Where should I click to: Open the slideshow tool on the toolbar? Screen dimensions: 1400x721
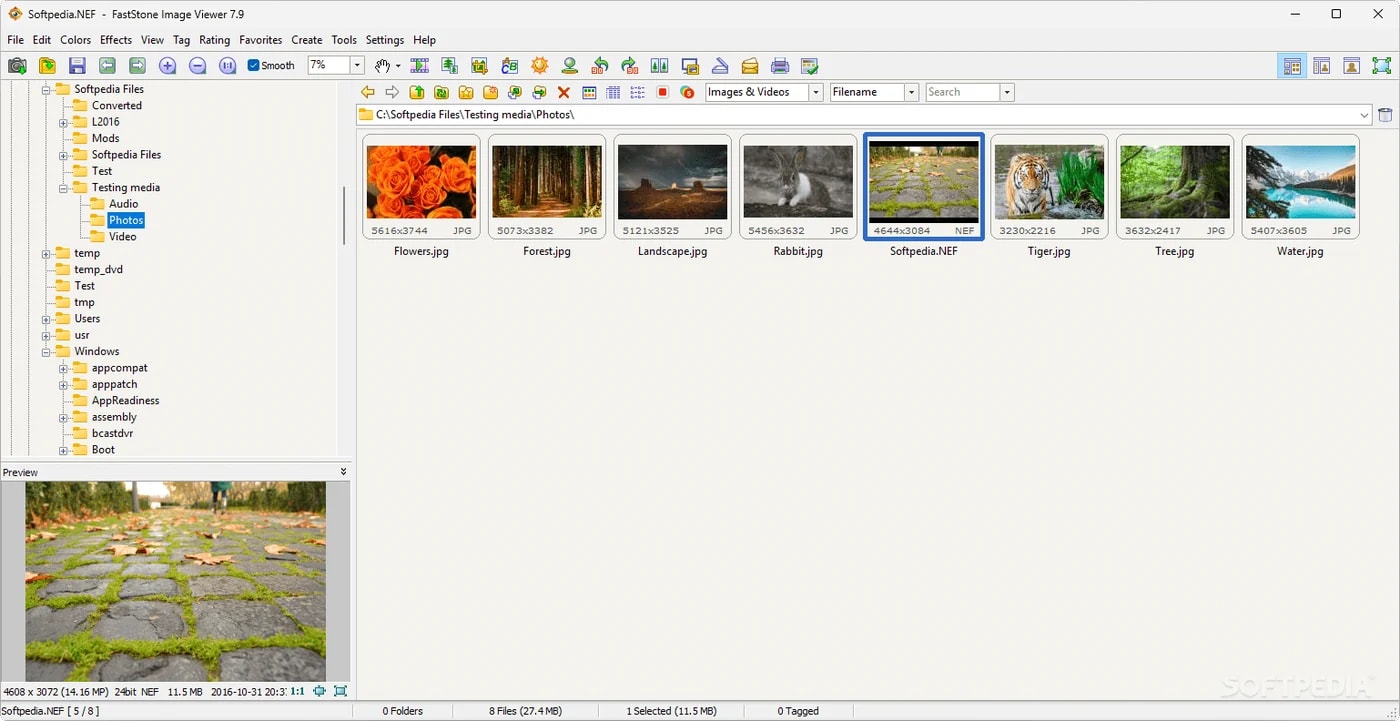click(420, 65)
